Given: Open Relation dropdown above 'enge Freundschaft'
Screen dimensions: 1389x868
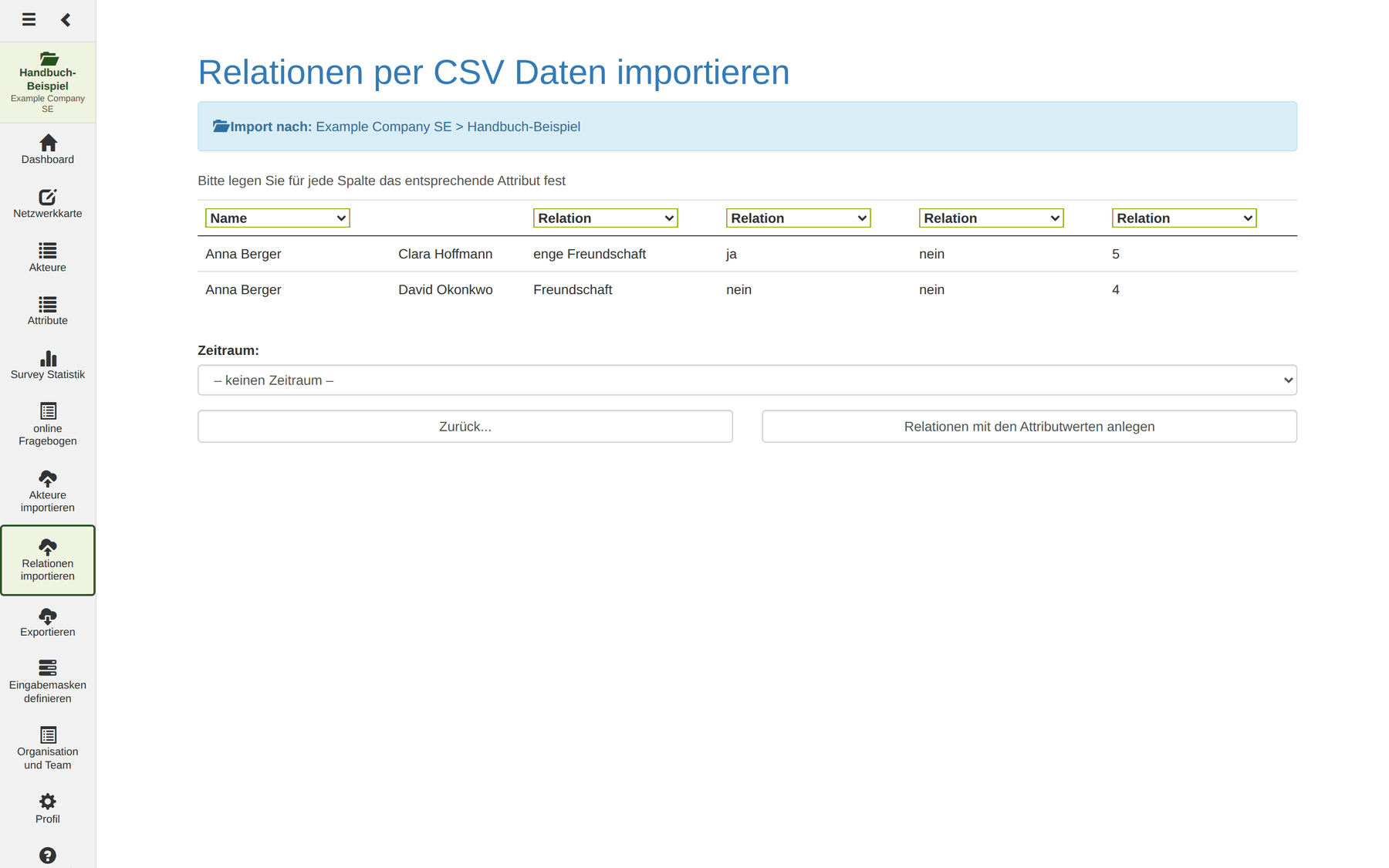Looking at the screenshot, I should tap(606, 218).
